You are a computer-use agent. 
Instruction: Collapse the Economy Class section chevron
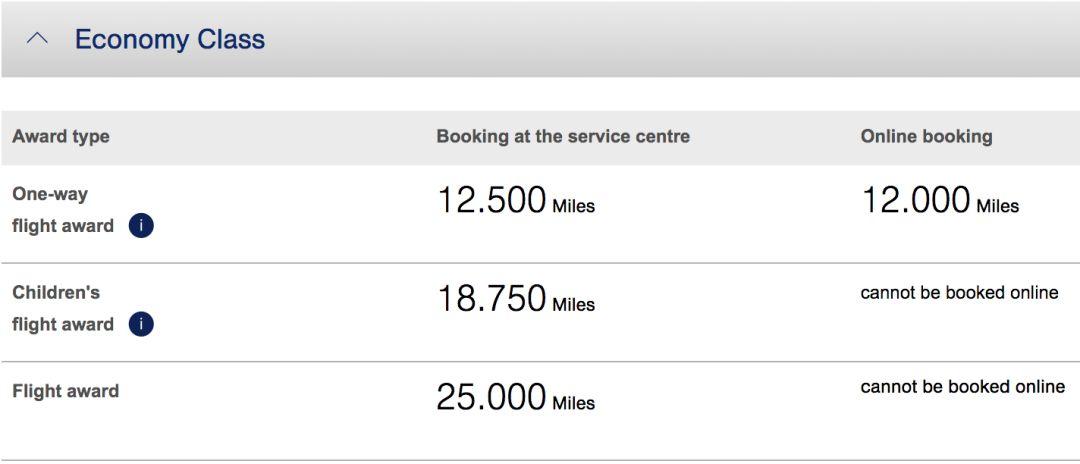tap(37, 39)
